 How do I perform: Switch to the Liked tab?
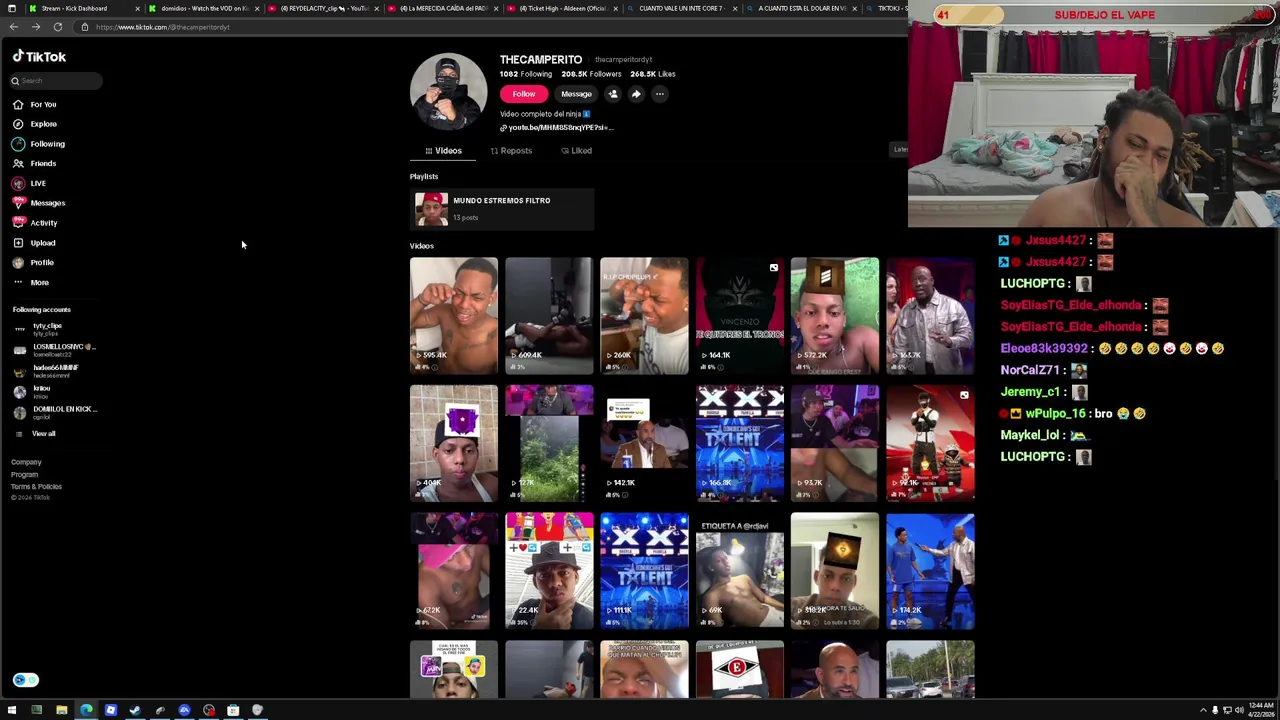(x=576, y=151)
